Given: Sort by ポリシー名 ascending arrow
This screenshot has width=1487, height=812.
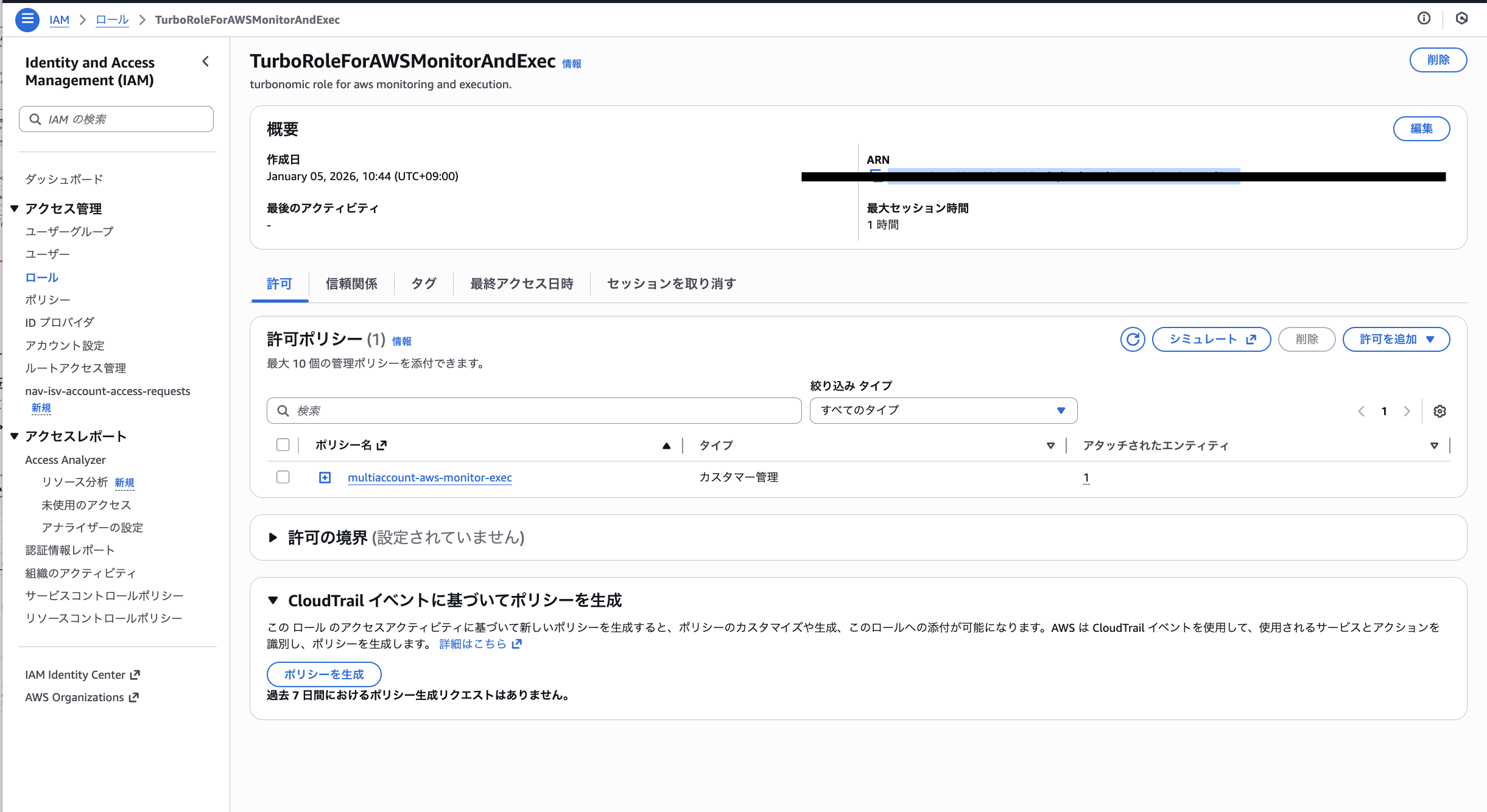Looking at the screenshot, I should 666,446.
